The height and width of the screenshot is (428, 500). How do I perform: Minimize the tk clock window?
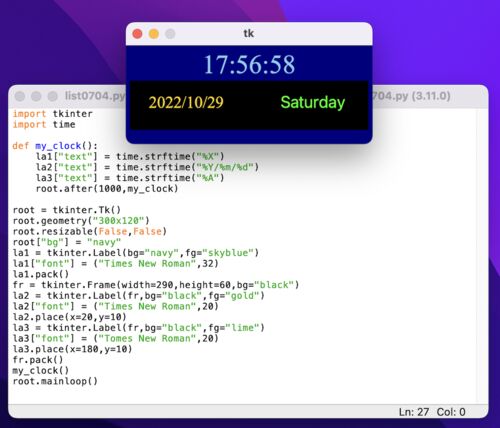(154, 34)
